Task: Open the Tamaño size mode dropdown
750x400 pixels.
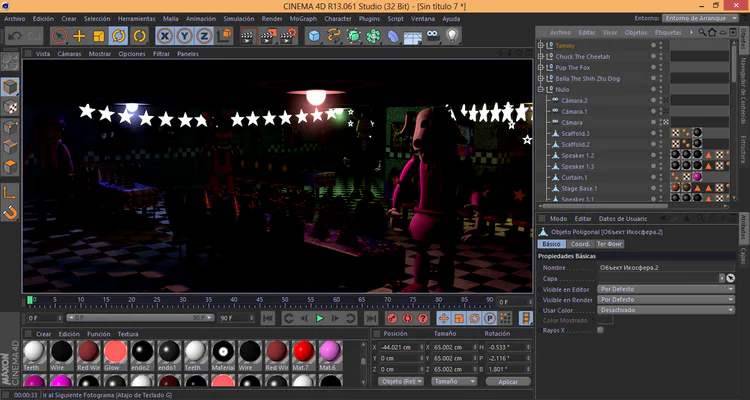Action: coord(454,381)
